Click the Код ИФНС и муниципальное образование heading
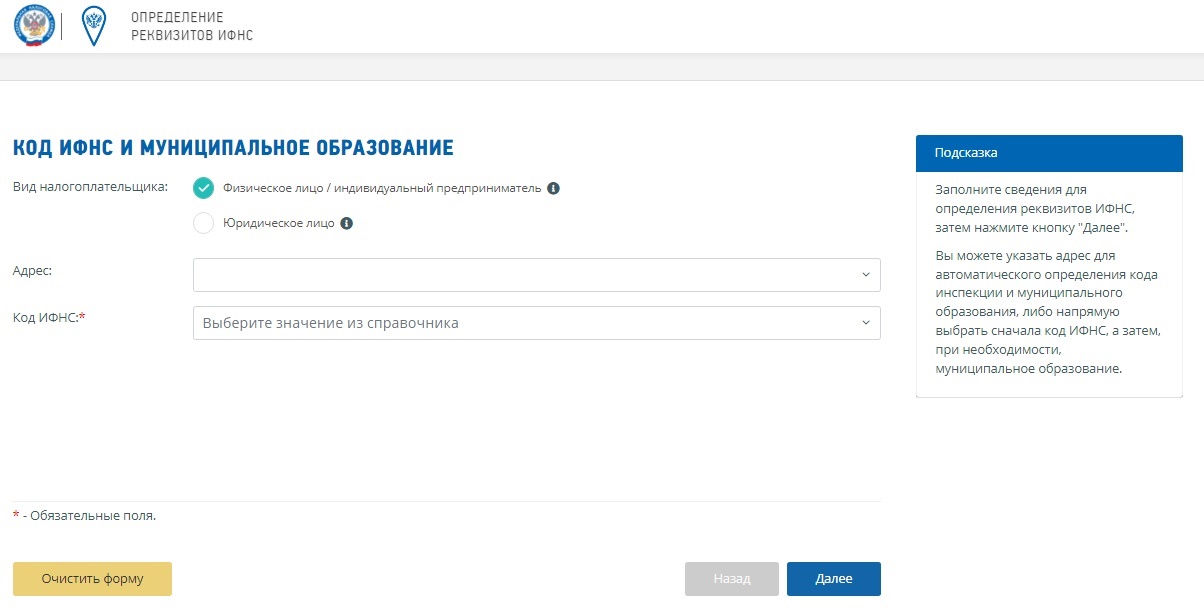This screenshot has height=609, width=1204. pyautogui.click(x=233, y=148)
